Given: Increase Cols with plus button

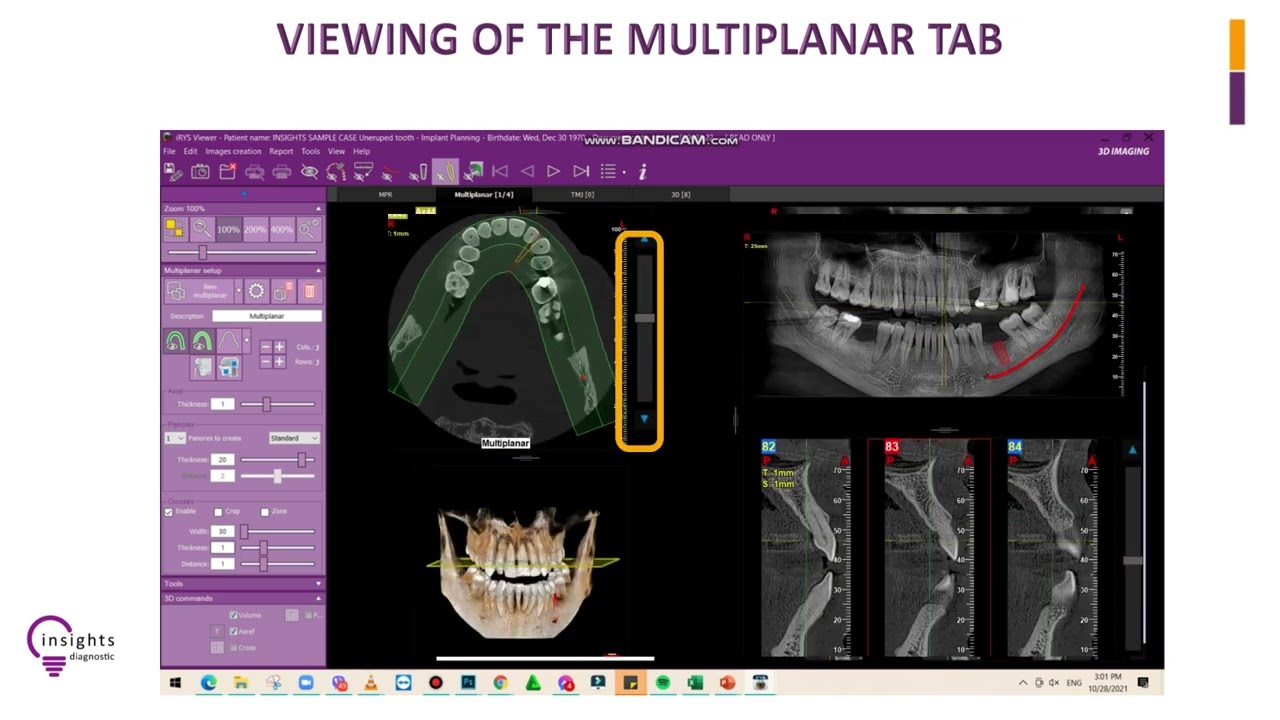Looking at the screenshot, I should click(x=279, y=347).
